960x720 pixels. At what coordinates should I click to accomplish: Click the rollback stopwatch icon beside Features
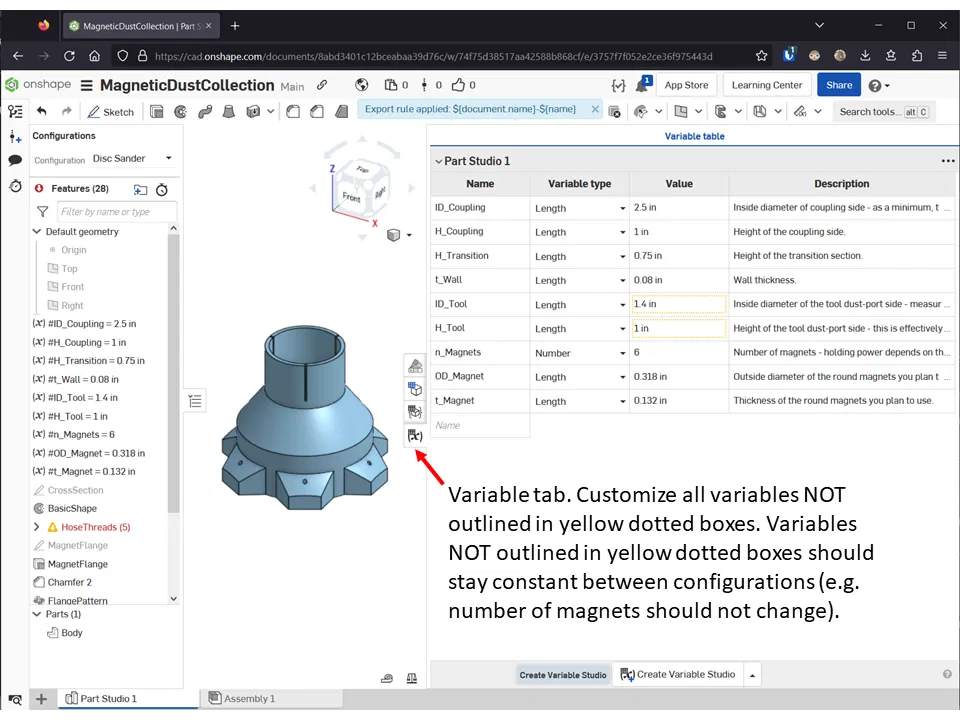162,189
